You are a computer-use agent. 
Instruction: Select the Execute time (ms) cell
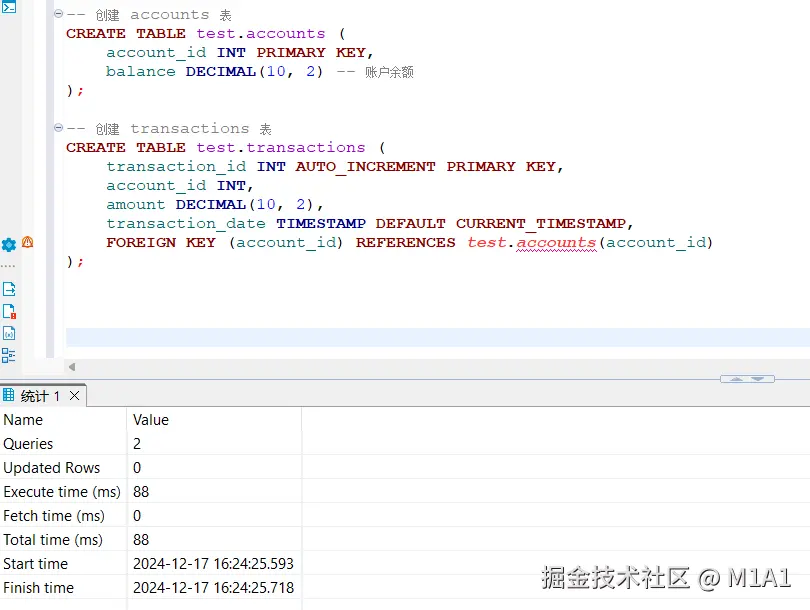63,492
